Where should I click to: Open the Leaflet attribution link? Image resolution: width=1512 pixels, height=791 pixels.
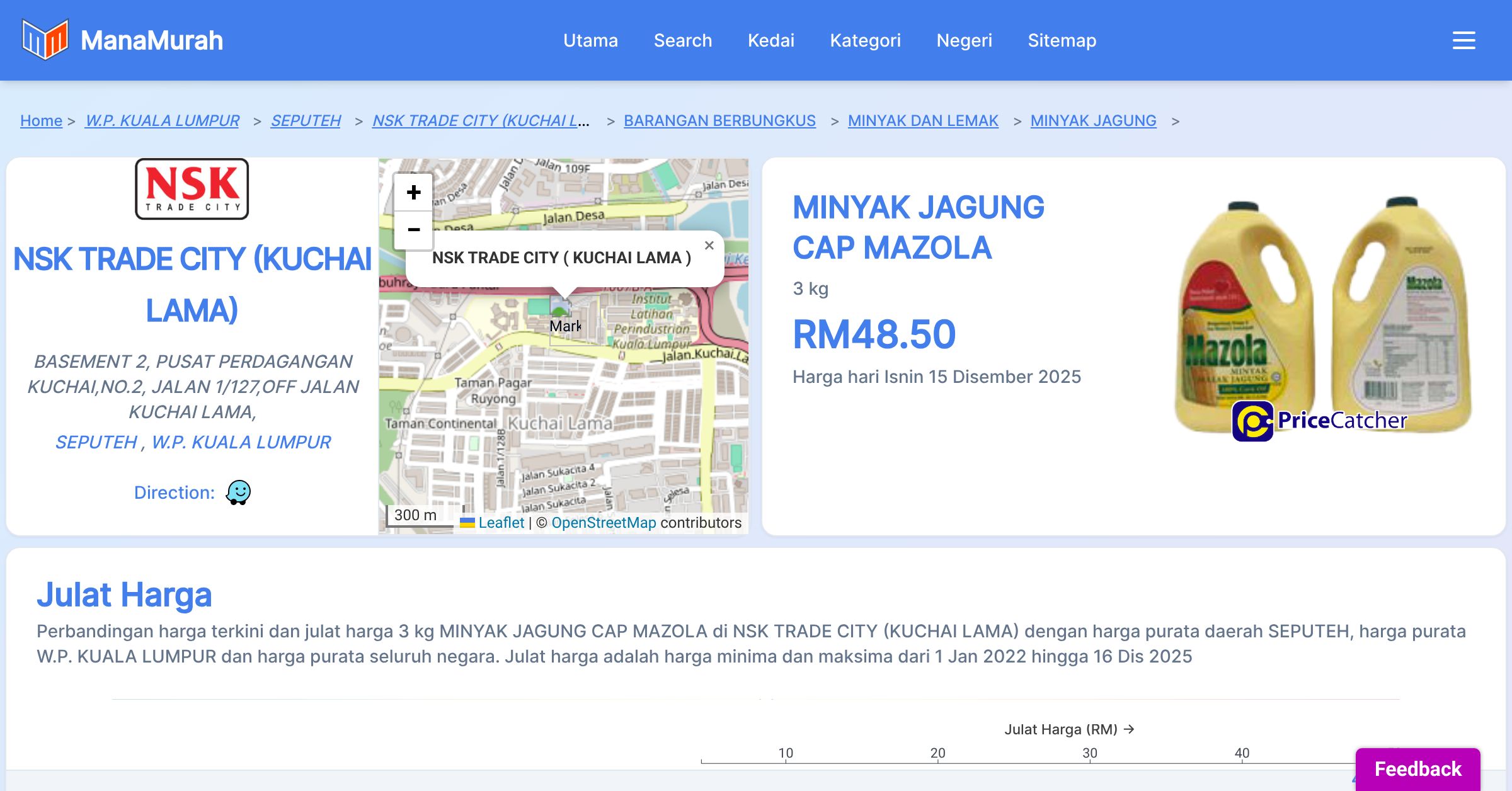501,523
